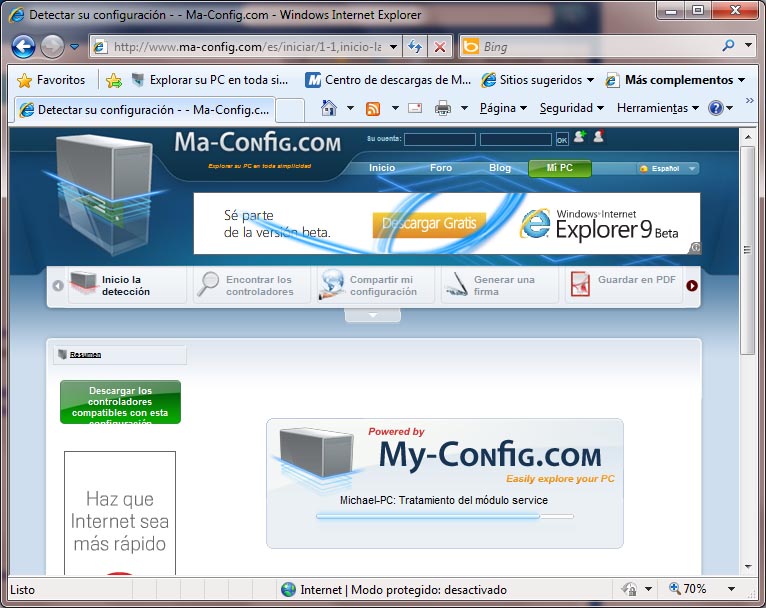Add page to favorites bar icon
This screenshot has width=766, height=608.
[114, 81]
